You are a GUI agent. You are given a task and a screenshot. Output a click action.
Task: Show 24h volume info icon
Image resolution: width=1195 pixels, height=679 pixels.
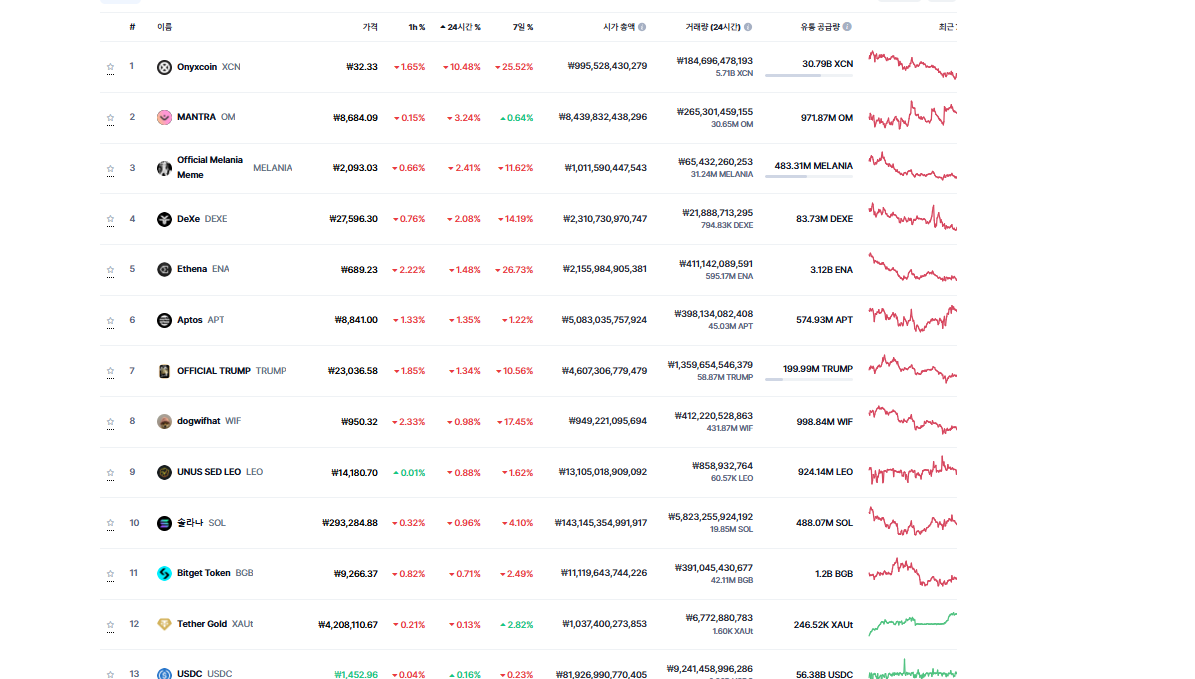tap(748, 27)
